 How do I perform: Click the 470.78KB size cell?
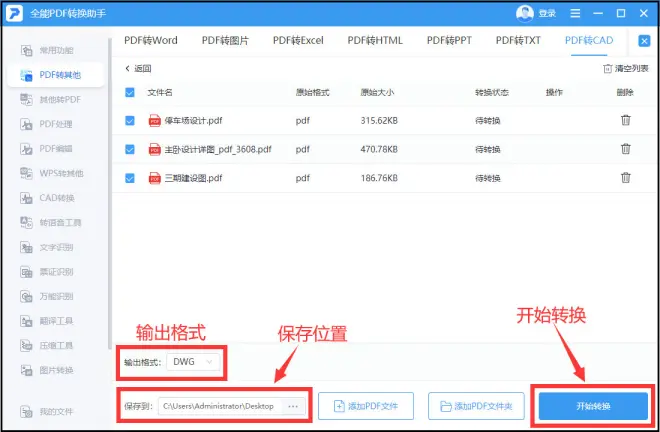click(379, 149)
